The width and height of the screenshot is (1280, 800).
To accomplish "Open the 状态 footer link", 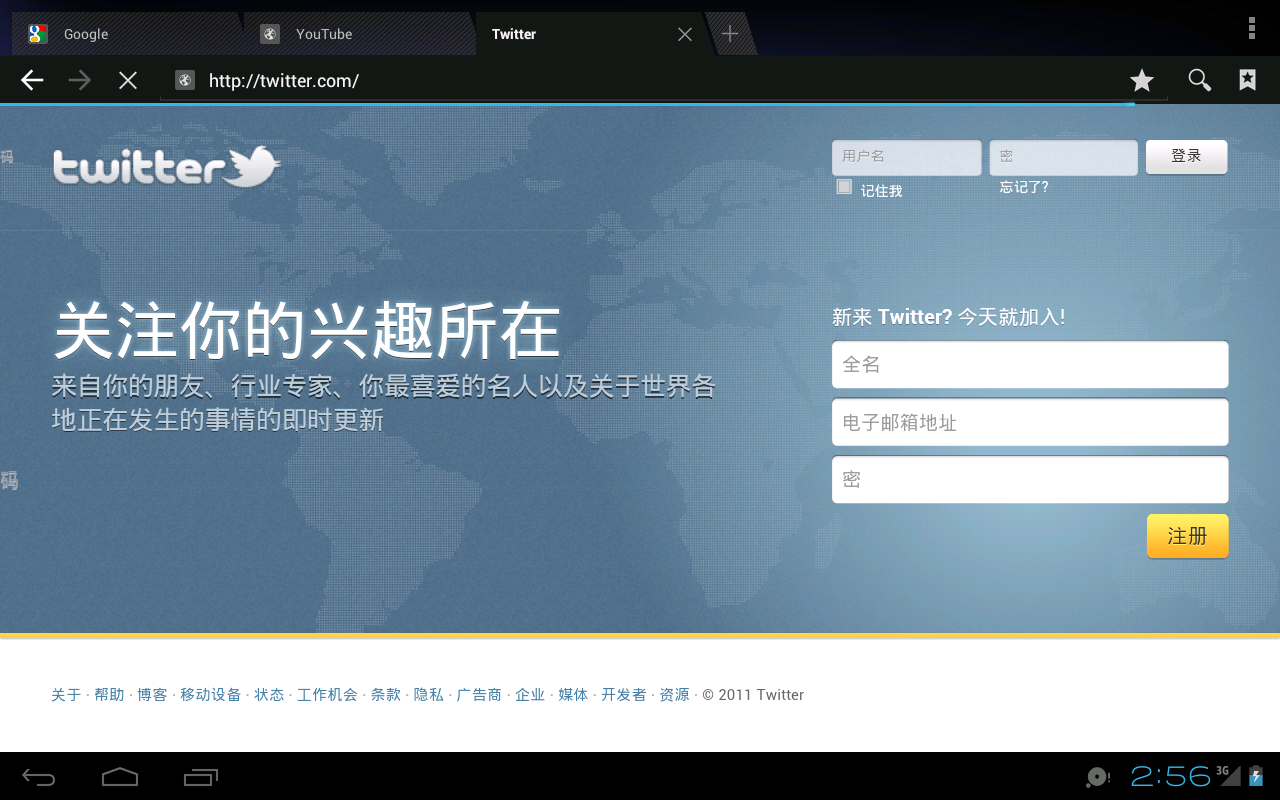I will [x=269, y=695].
